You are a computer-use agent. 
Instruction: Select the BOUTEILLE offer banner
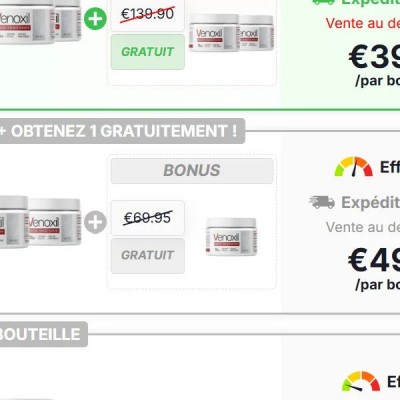43,334
